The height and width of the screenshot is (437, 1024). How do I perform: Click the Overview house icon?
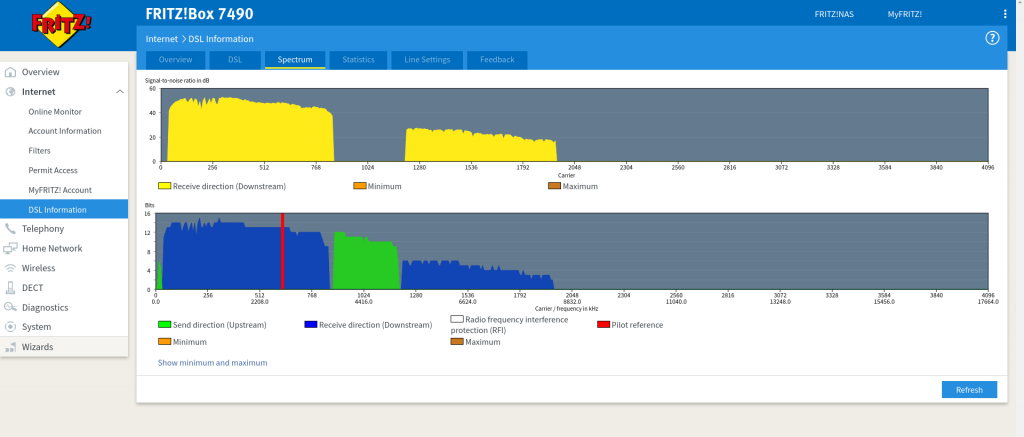coord(10,72)
